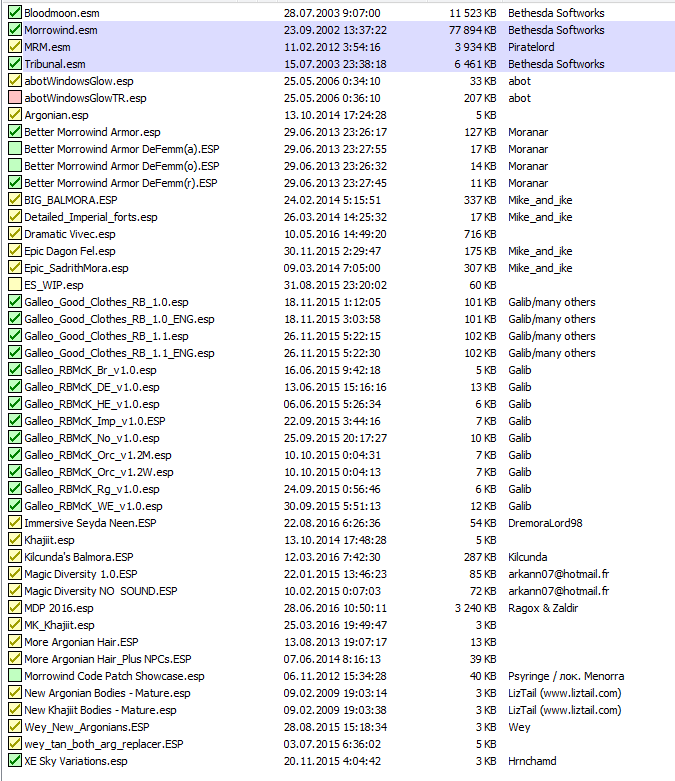
Task: Select Galleo_Good_Clothes_RB_1.0_ENG.esp file name
Action: (x=119, y=319)
